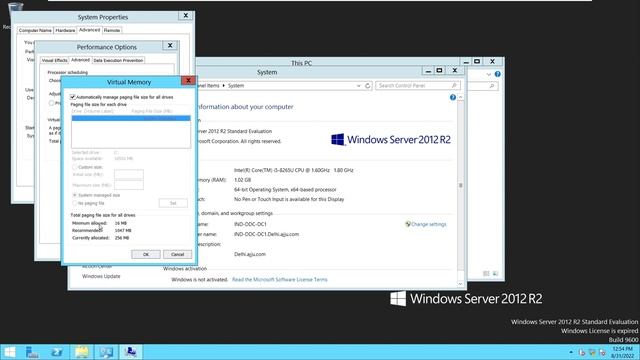Select domain Delhi.ajju.com text
Image resolution: width=640 pixels, height=360 pixels.
coord(250,254)
